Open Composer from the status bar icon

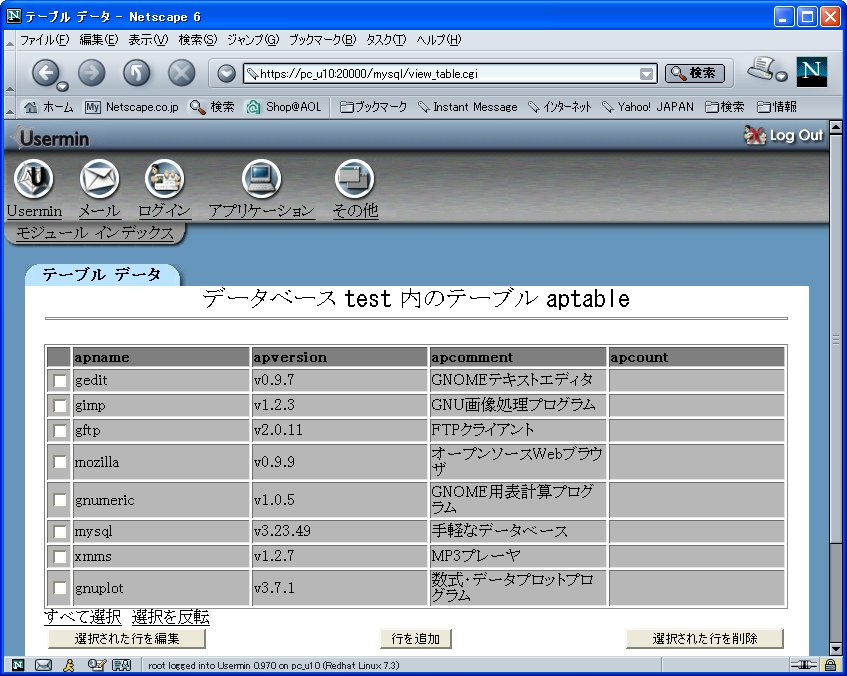point(96,665)
